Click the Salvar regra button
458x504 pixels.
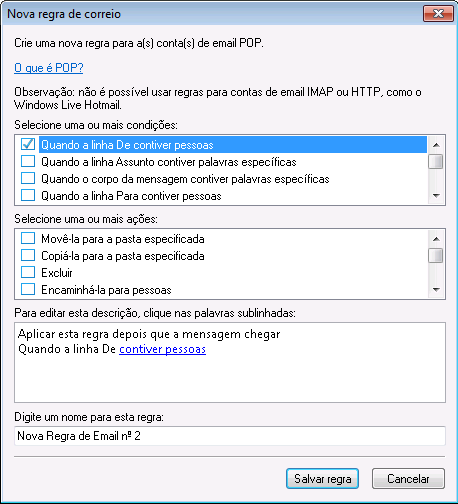pos(322,479)
